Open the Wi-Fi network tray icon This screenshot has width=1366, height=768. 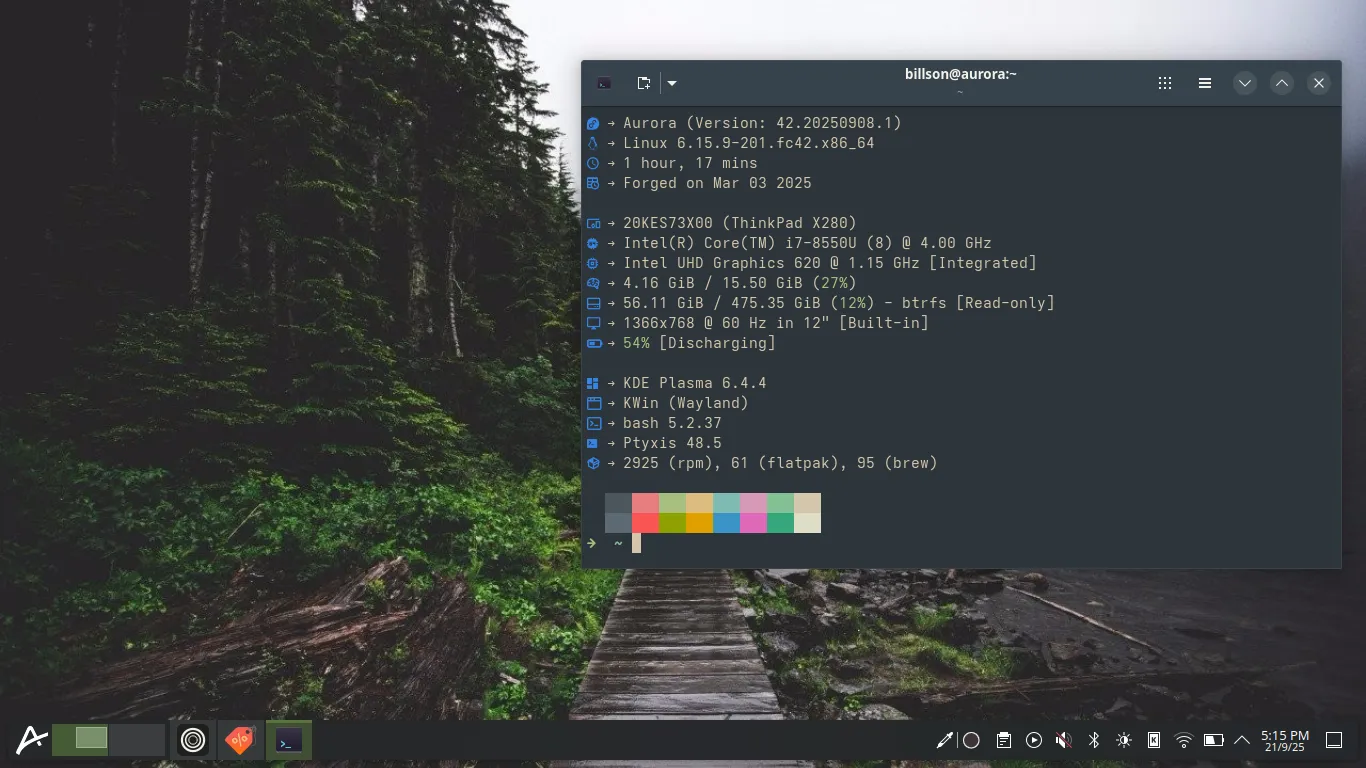[x=1184, y=740]
